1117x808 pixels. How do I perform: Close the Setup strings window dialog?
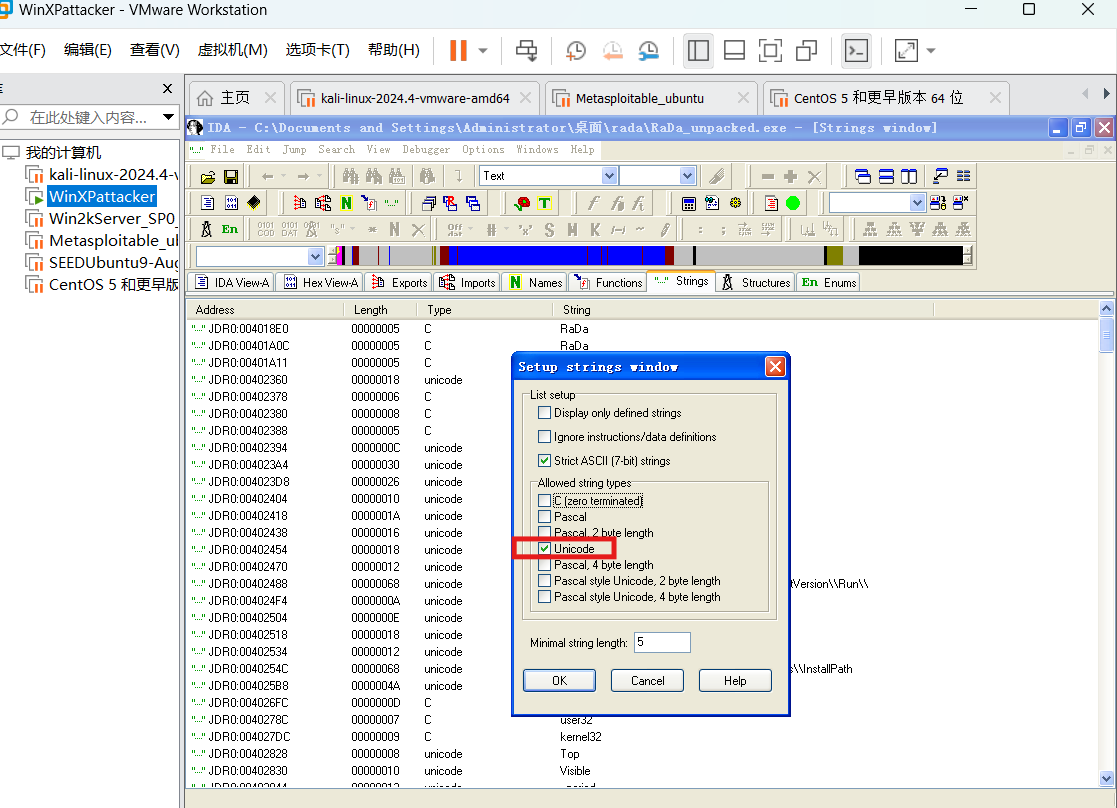point(775,367)
